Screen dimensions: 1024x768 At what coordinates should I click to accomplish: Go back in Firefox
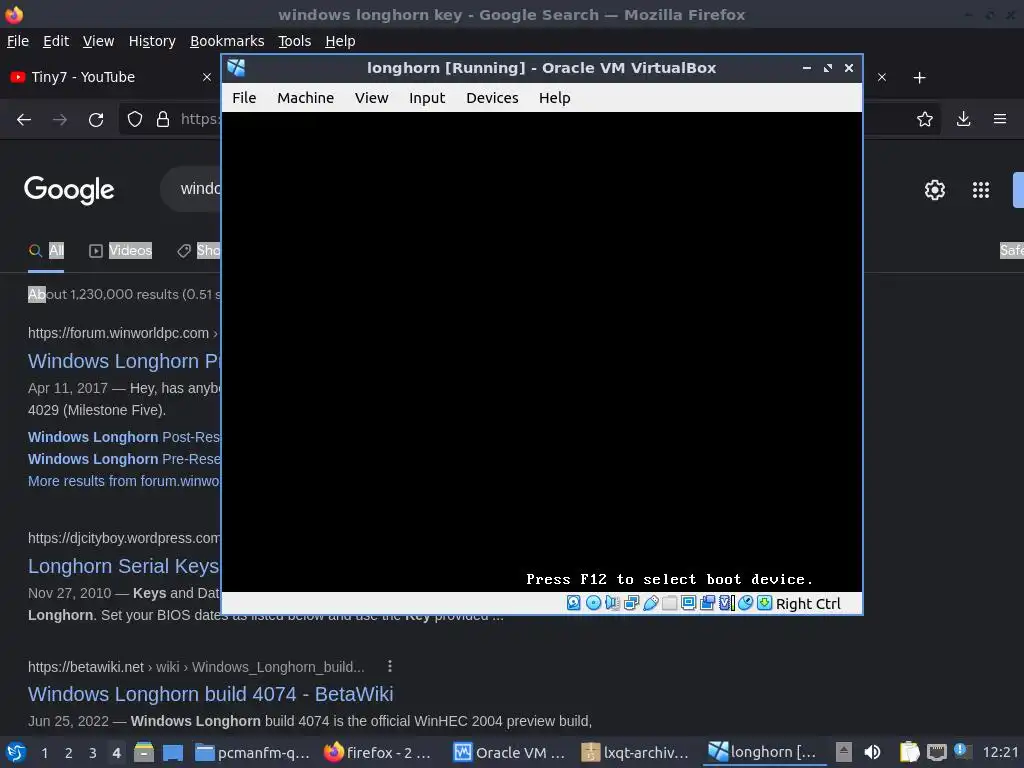tap(24, 120)
